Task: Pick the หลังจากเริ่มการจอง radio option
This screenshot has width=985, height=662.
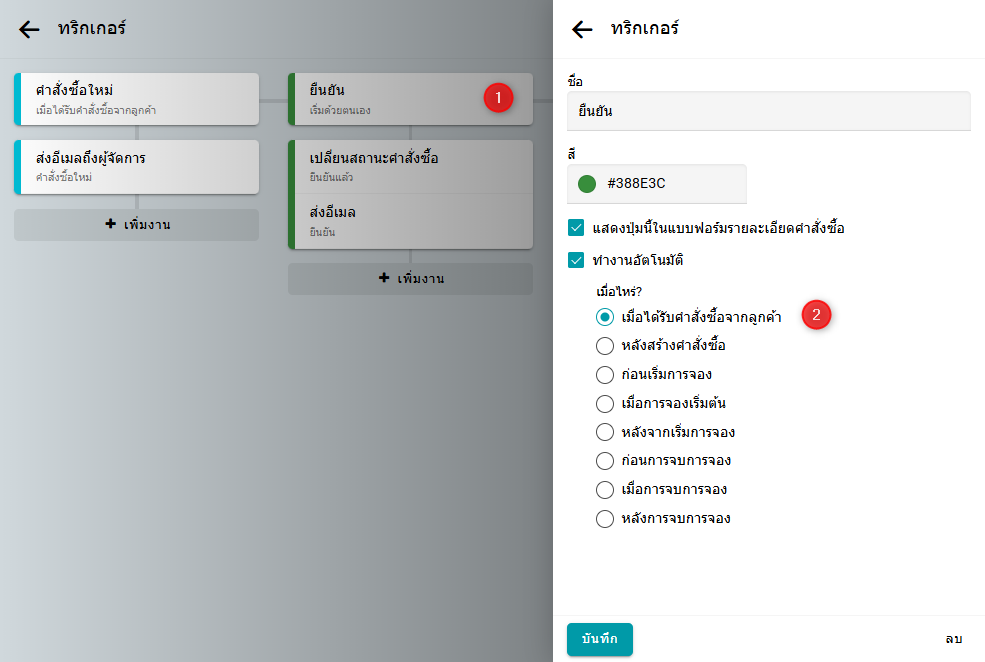Action: tap(604, 432)
